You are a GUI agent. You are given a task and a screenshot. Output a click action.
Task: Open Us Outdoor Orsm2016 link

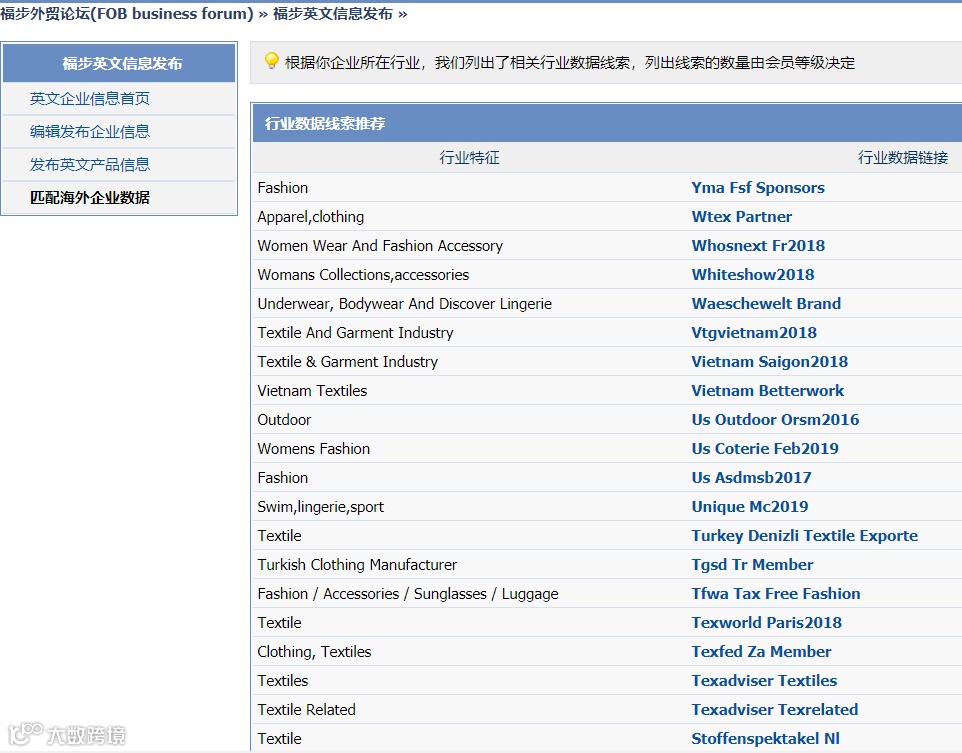(775, 419)
